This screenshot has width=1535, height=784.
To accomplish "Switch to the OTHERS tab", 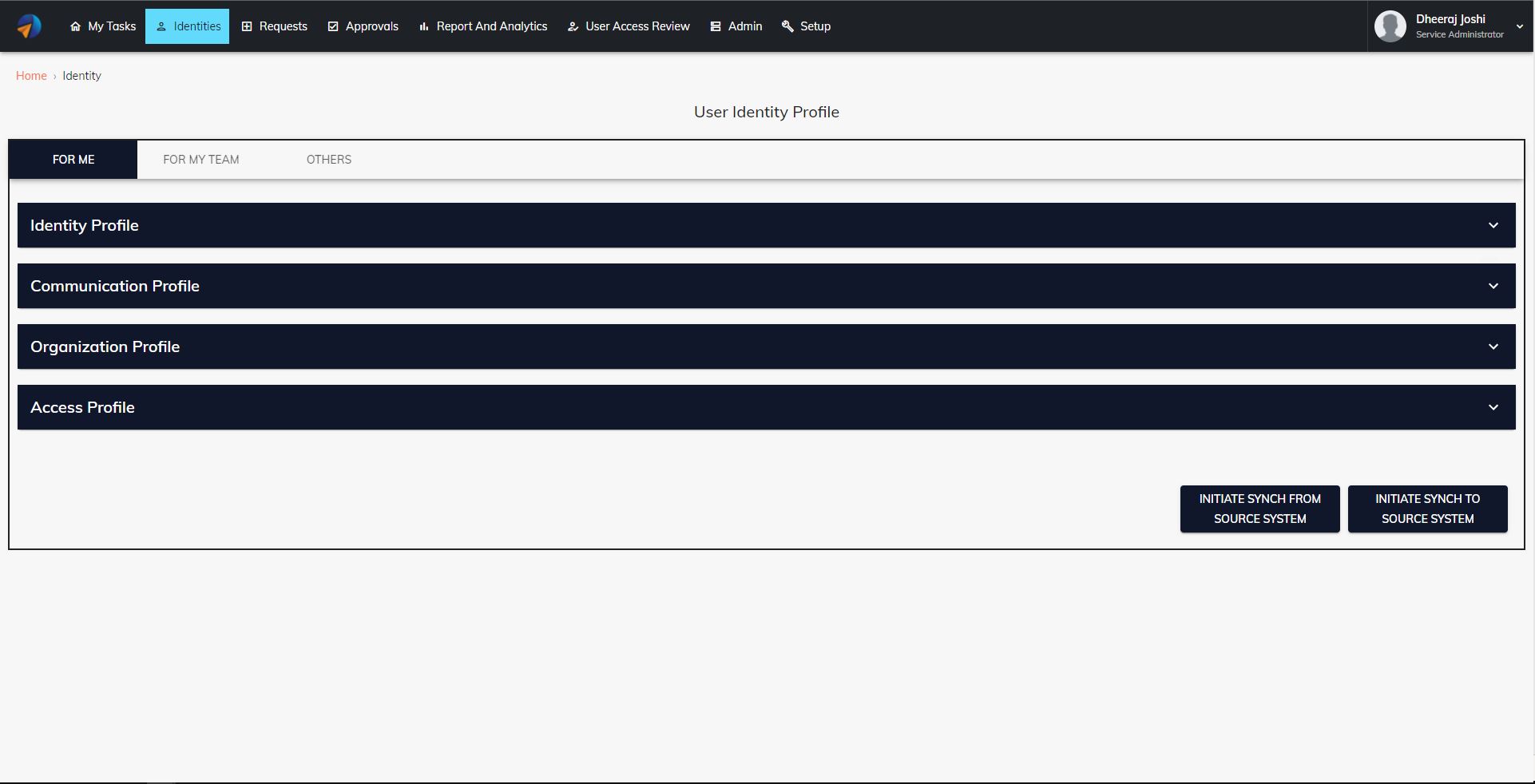I will [x=328, y=159].
